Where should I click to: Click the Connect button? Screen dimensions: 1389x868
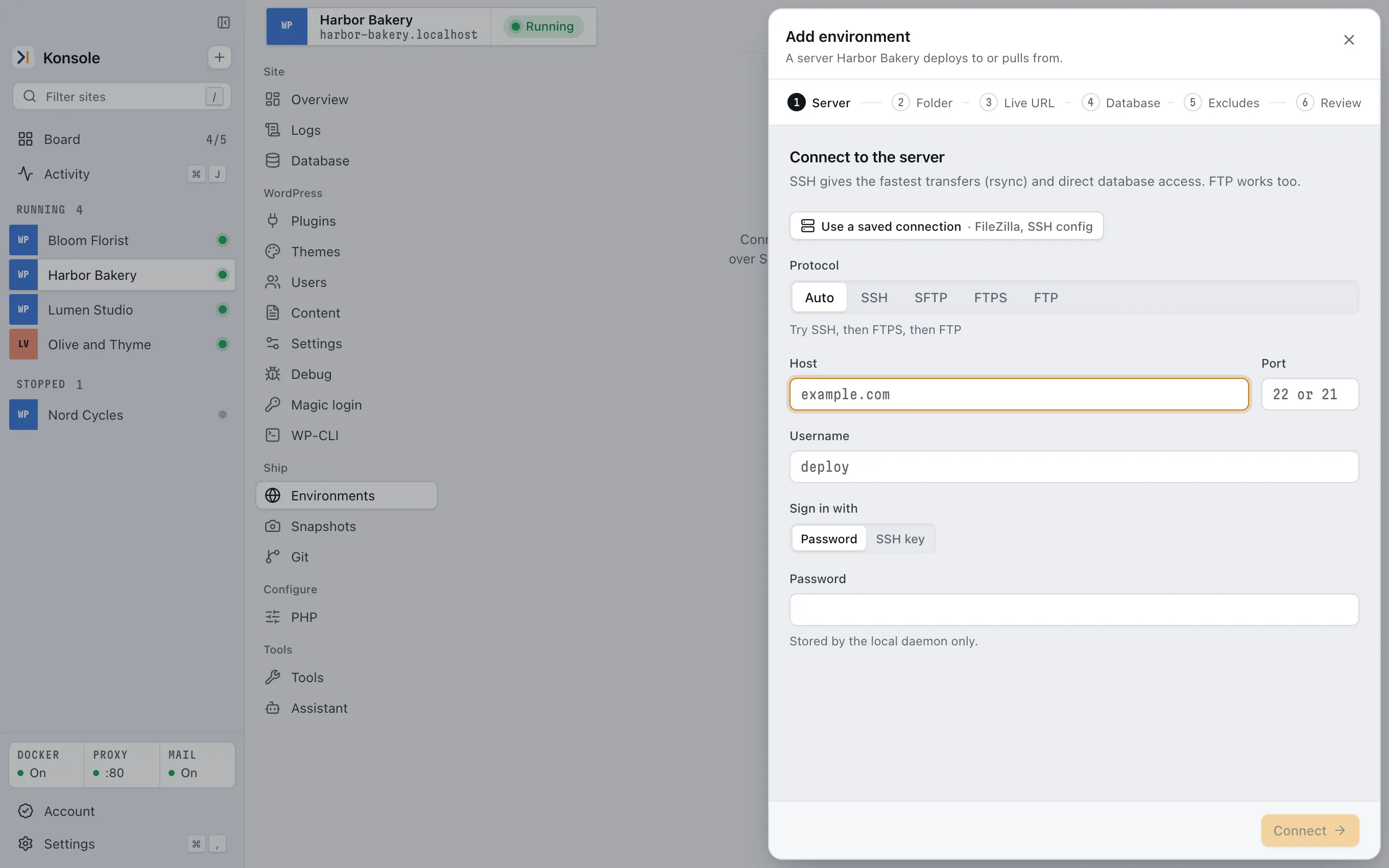tap(1309, 830)
